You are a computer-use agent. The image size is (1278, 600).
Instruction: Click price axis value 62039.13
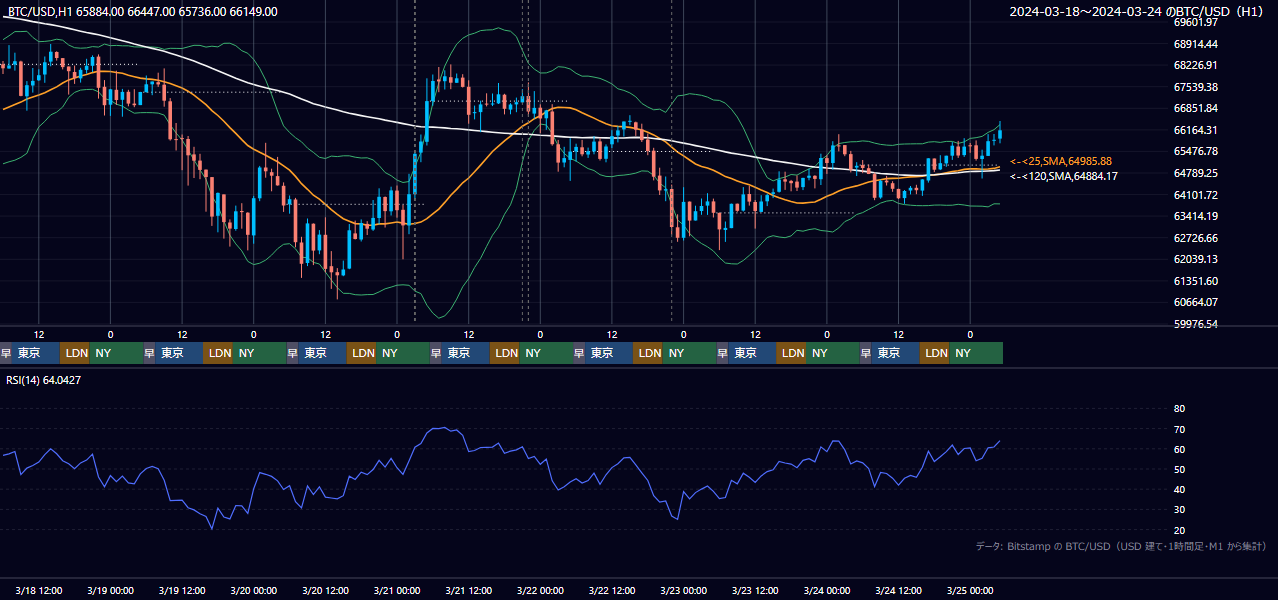[1195, 259]
